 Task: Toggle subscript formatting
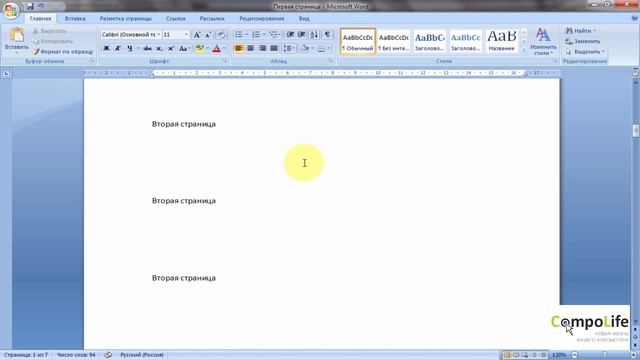159,49
